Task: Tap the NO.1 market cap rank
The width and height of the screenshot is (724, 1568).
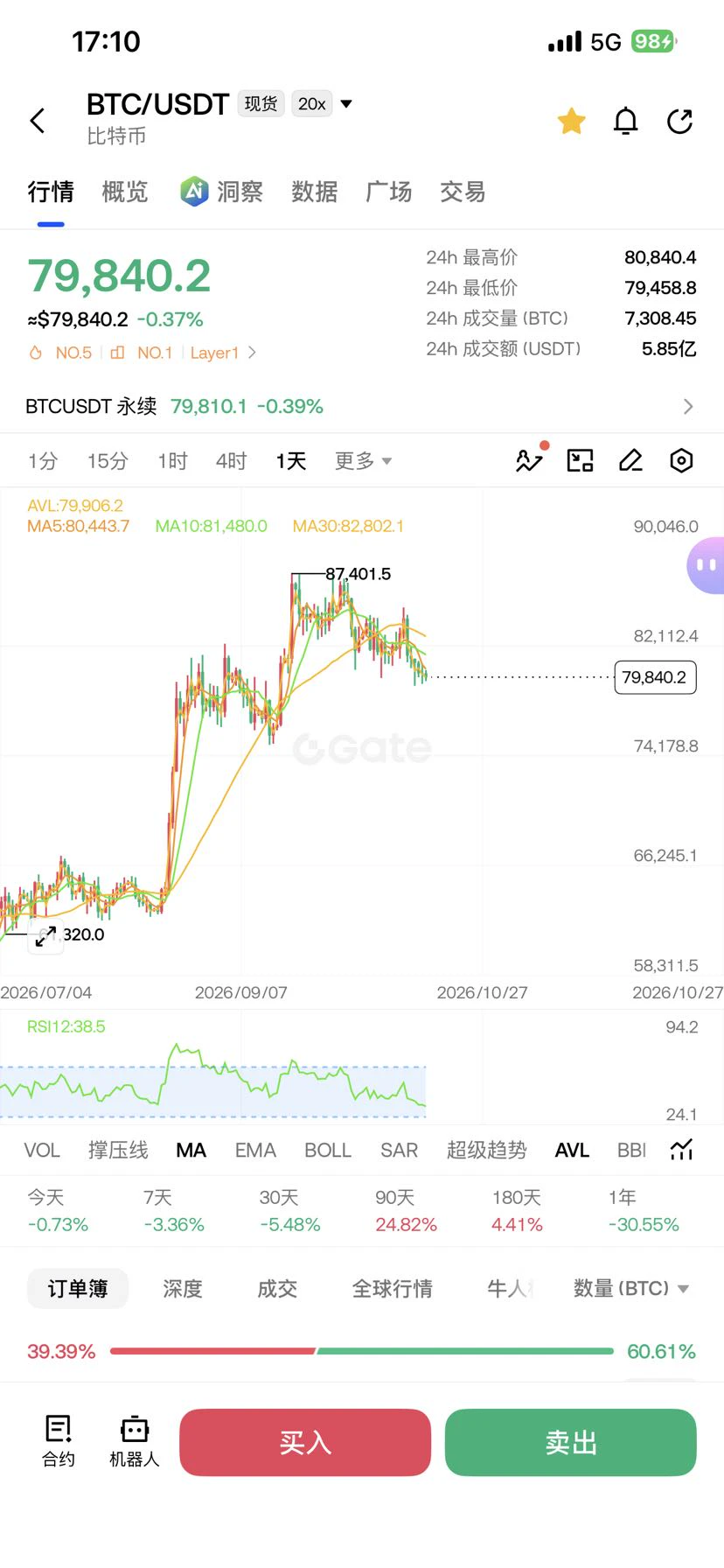Action: [x=142, y=353]
